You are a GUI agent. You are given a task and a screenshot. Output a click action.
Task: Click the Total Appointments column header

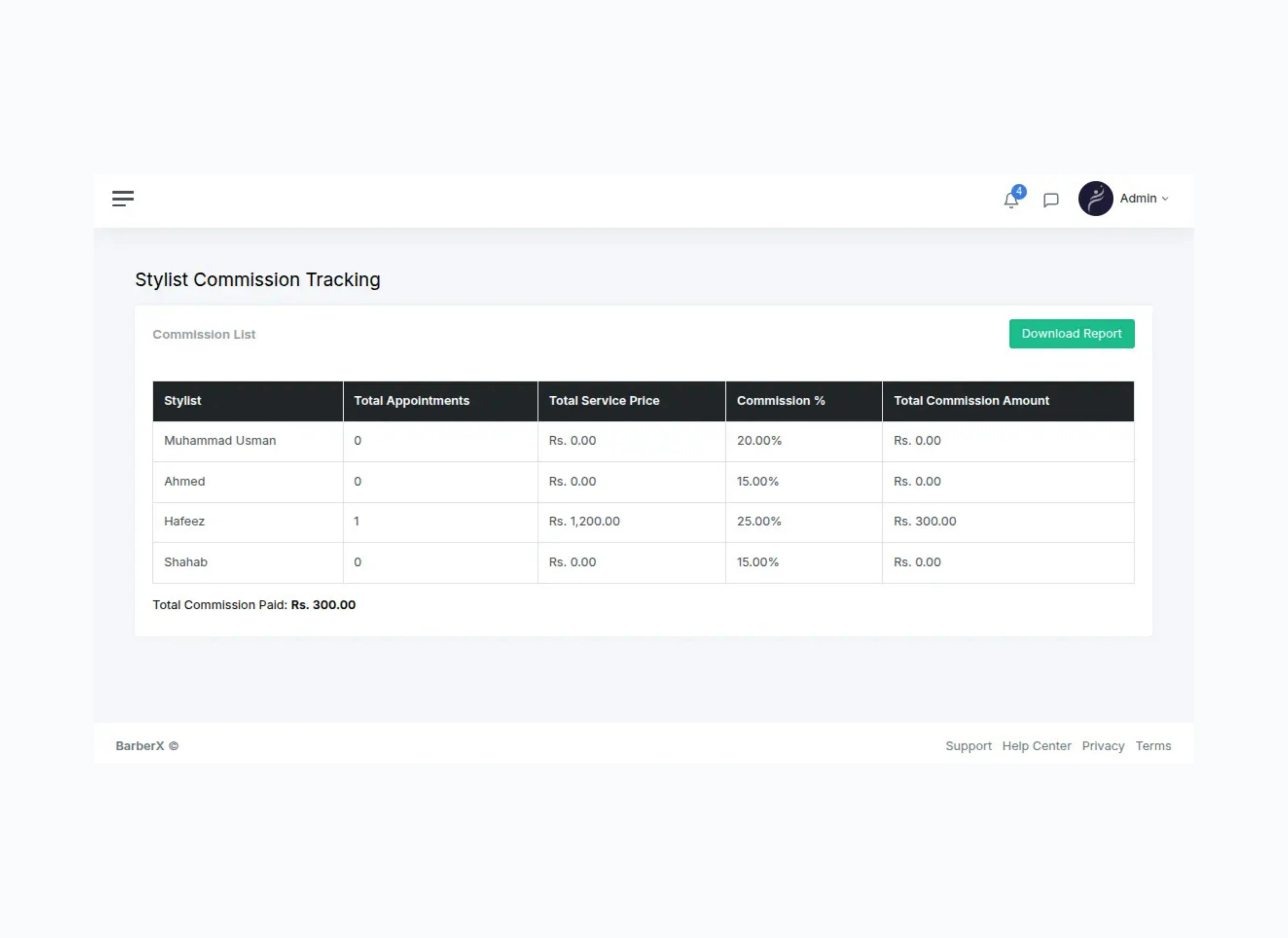[440, 401]
